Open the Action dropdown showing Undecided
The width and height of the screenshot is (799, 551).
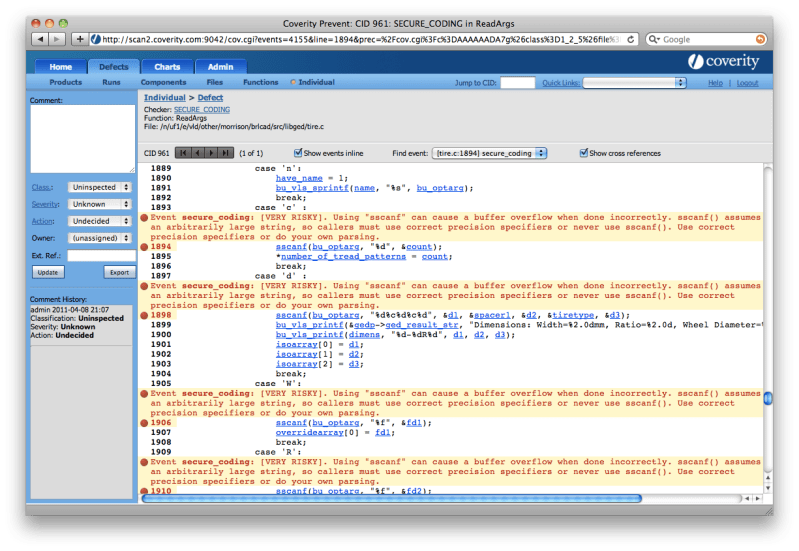[x=100, y=221]
